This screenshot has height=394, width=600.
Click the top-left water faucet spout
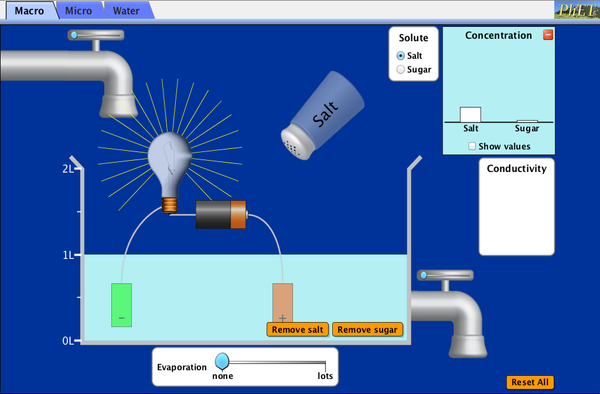[118, 105]
